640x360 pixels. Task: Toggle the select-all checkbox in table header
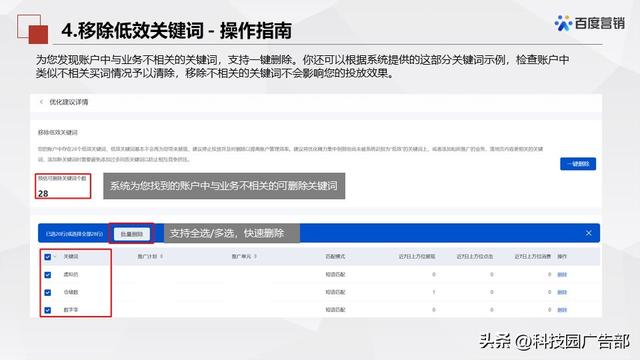[48, 257]
